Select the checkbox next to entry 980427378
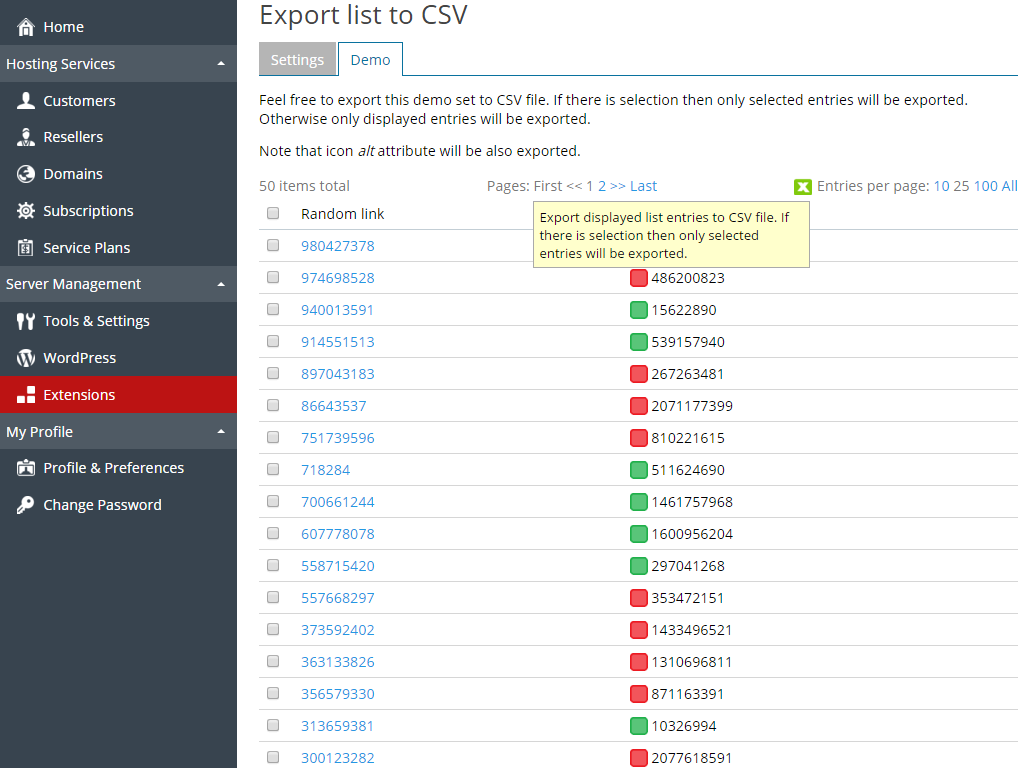The height and width of the screenshot is (768, 1024). click(x=273, y=246)
